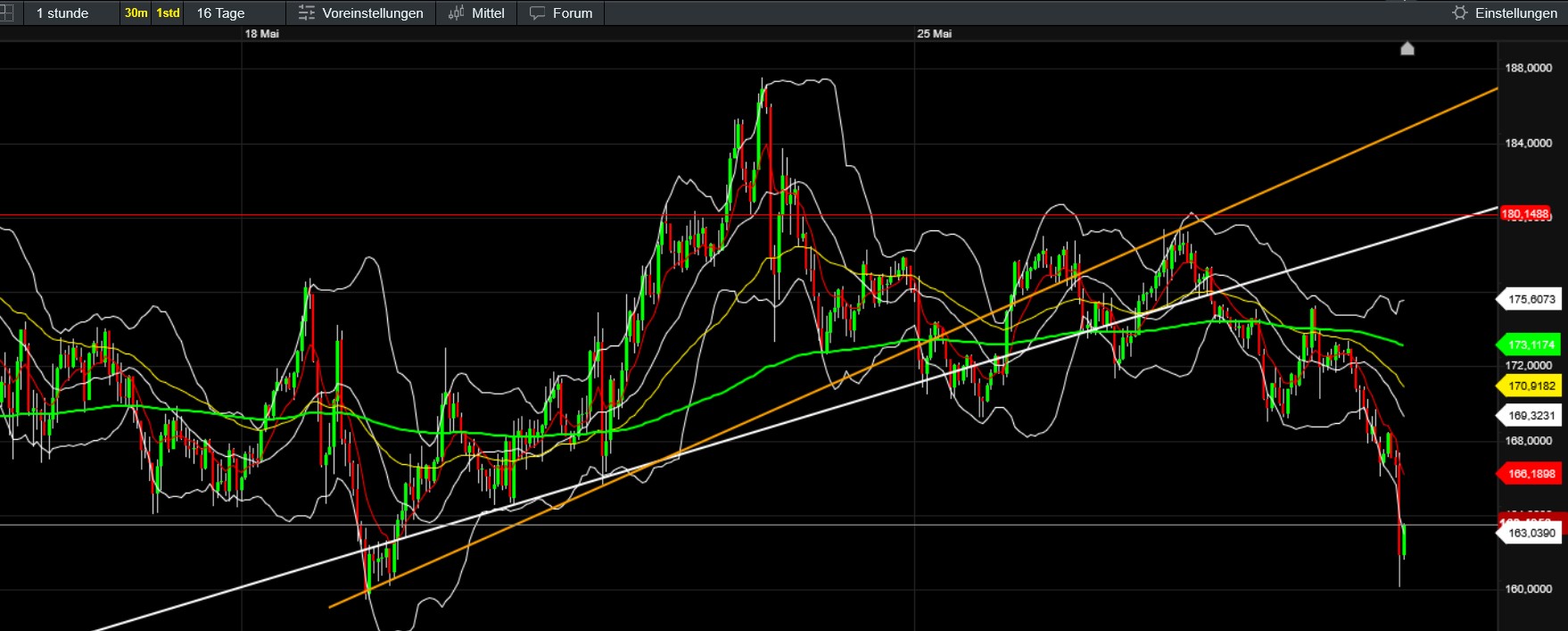Click axis label 168,0000

(1529, 441)
